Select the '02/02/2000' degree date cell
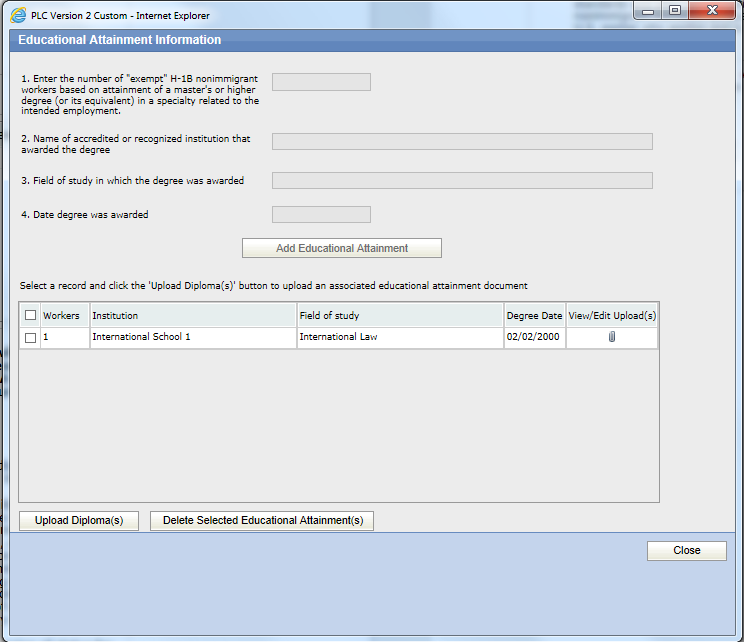Viewport: 744px width, 642px height. [x=535, y=337]
